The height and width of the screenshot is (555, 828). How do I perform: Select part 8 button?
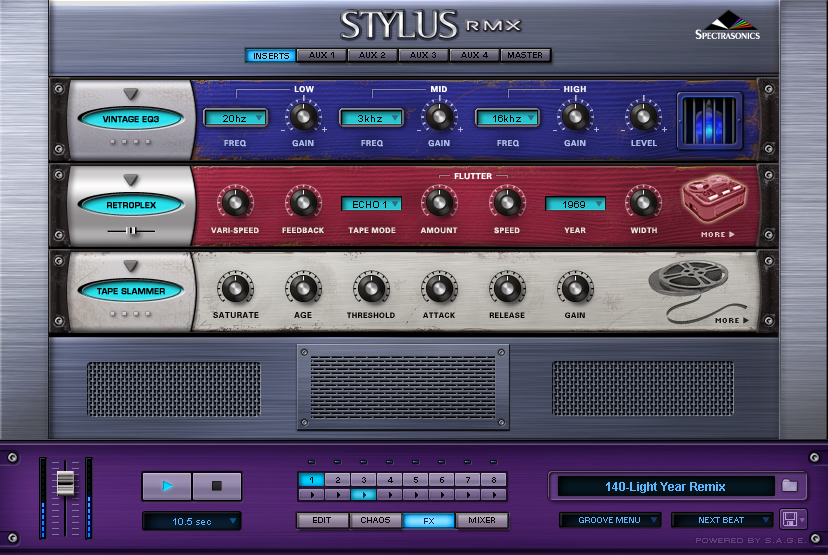(494, 479)
